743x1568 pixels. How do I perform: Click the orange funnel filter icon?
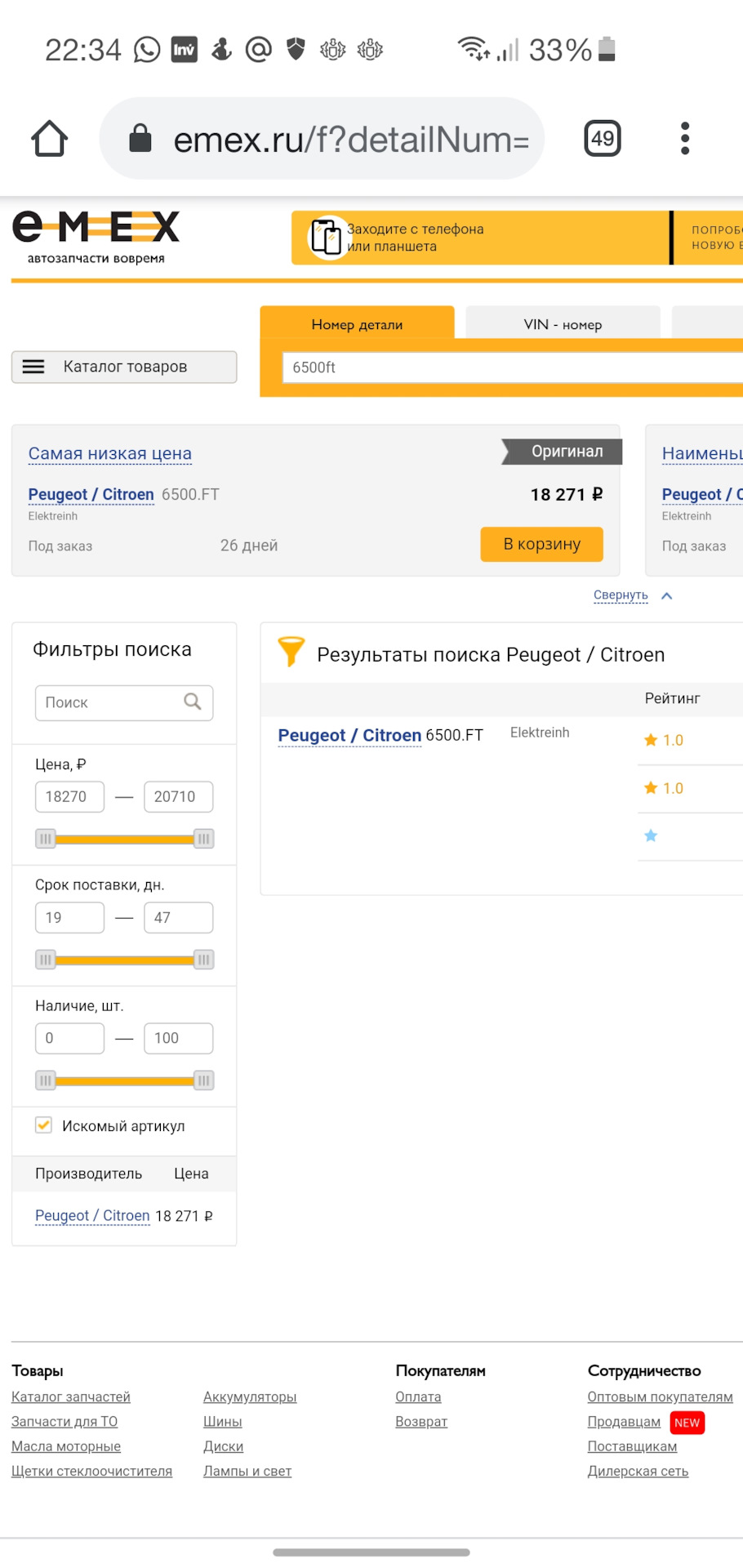point(291,652)
